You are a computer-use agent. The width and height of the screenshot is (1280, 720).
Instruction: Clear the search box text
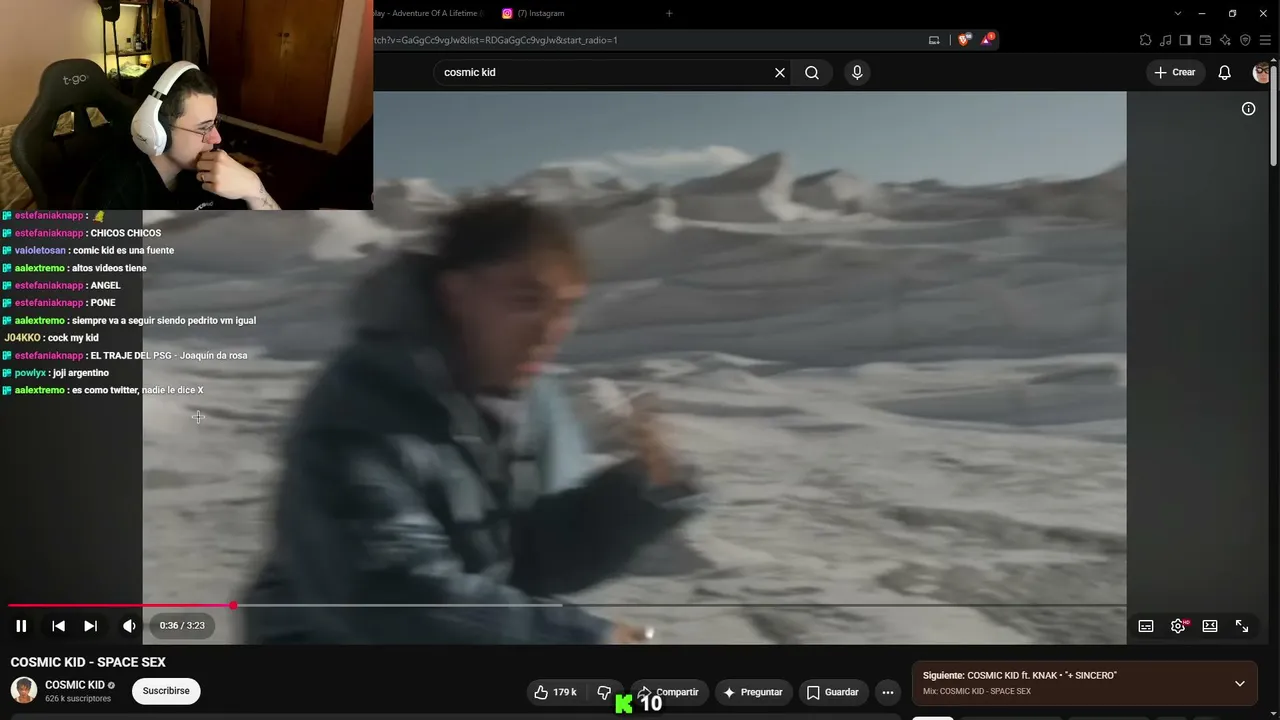coord(780,72)
